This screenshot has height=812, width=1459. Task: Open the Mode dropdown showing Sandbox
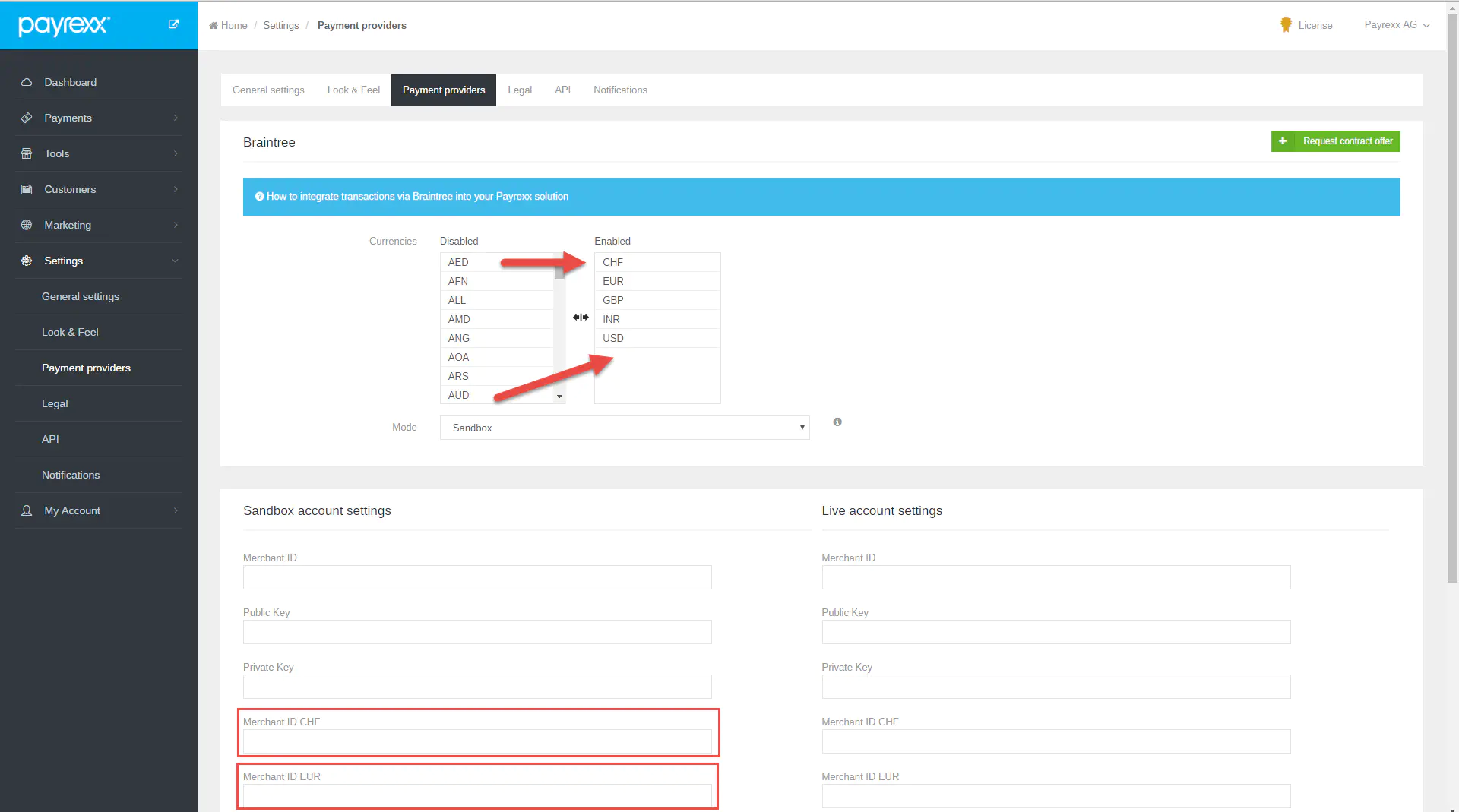pos(624,428)
